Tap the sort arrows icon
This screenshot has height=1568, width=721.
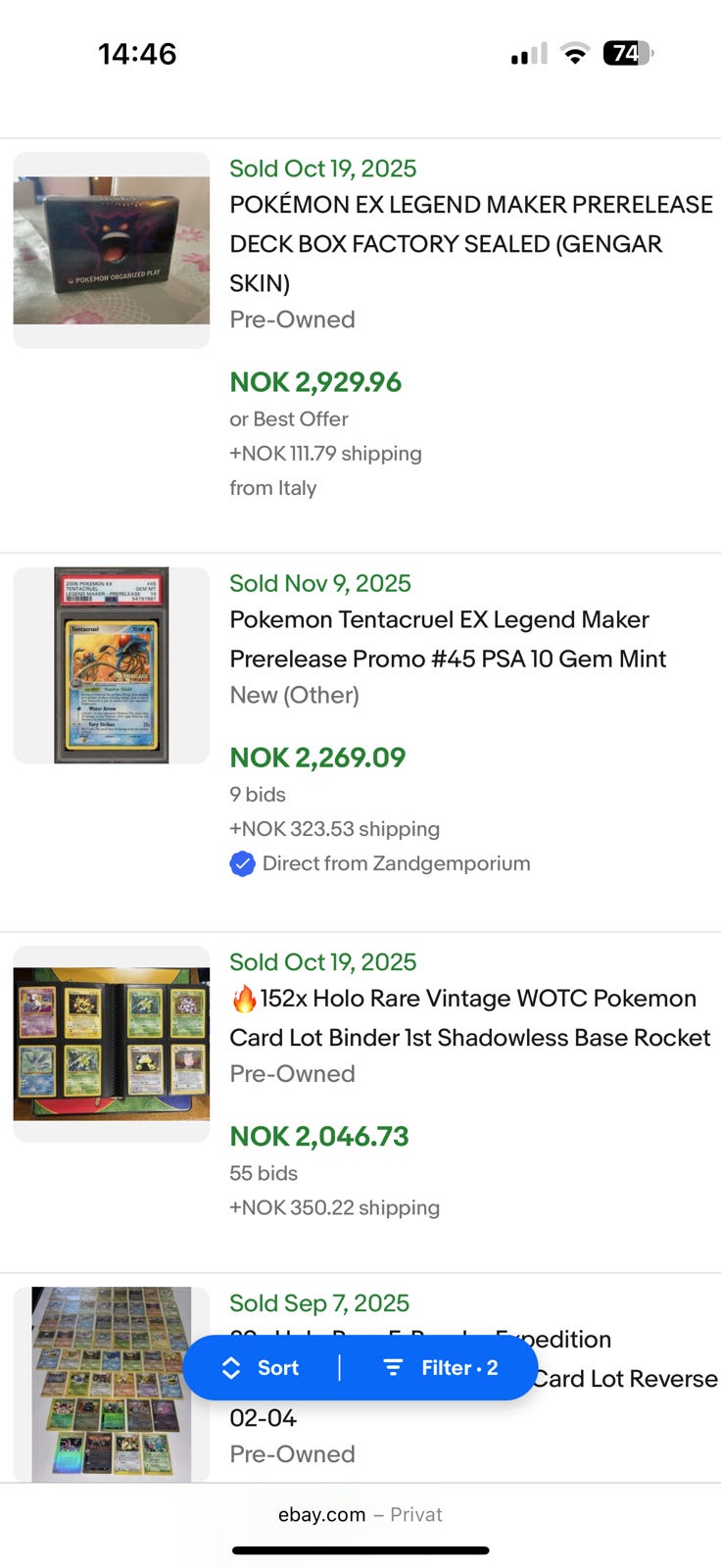click(231, 1368)
